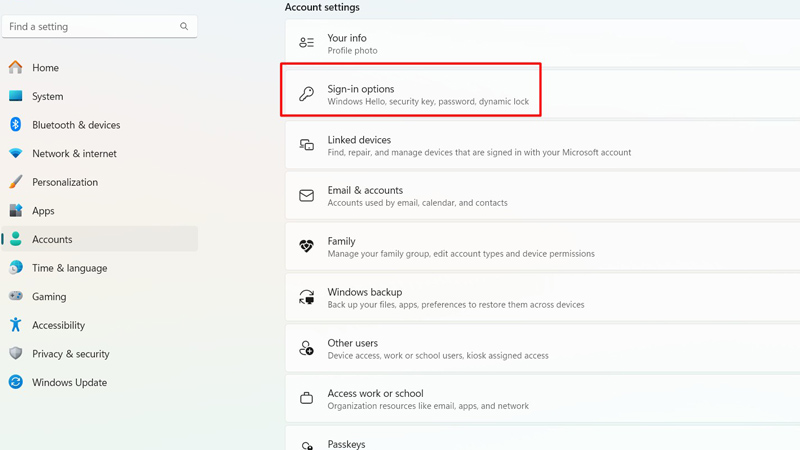Click 'Manage your family group' description text
This screenshot has height=450, width=800.
click(x=461, y=254)
